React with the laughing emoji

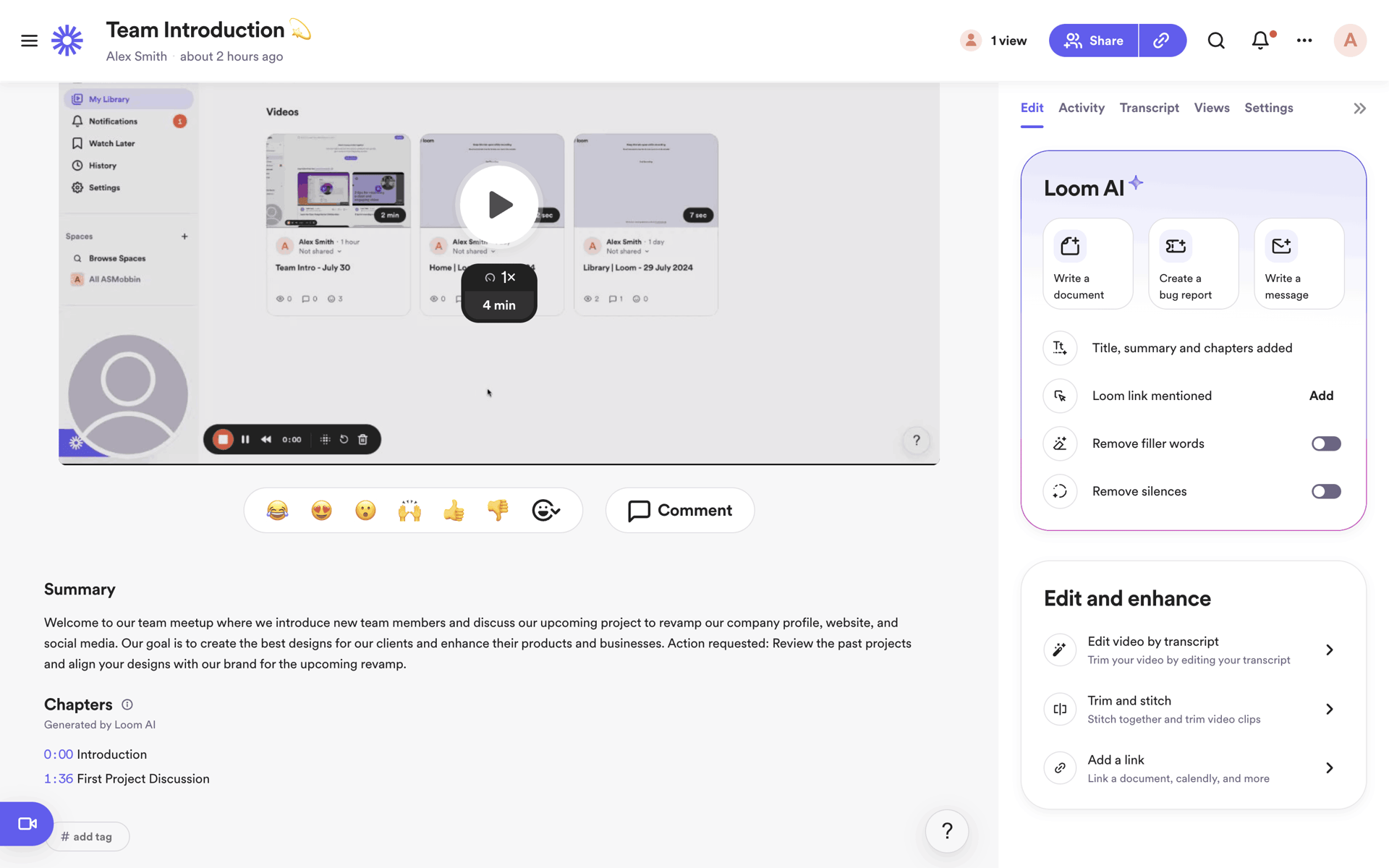click(277, 511)
